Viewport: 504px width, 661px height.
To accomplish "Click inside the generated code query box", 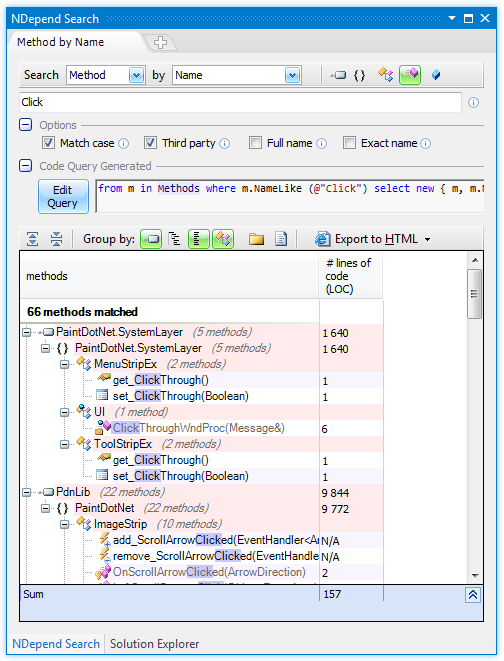I will [x=290, y=196].
